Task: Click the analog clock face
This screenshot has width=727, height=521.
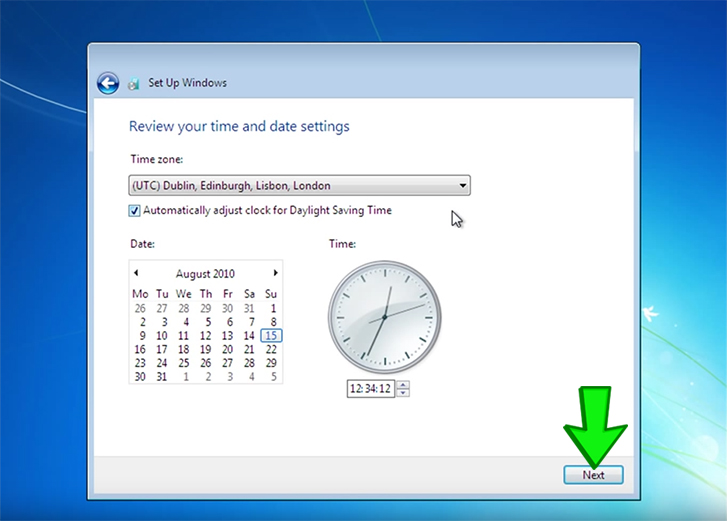Action: 385,317
